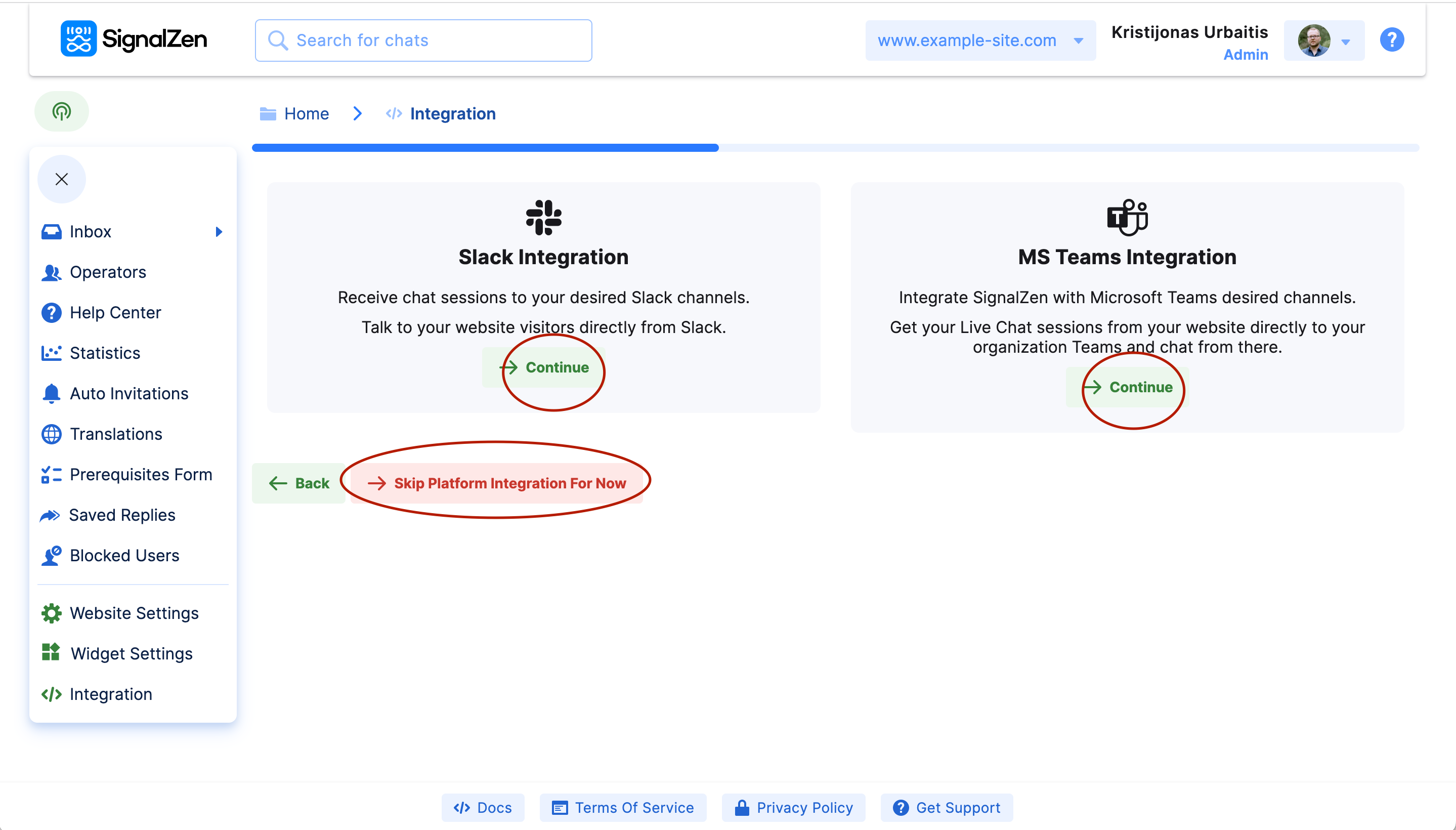
Task: Open the www.example-site.com website dropdown
Action: pyautogui.click(x=979, y=40)
